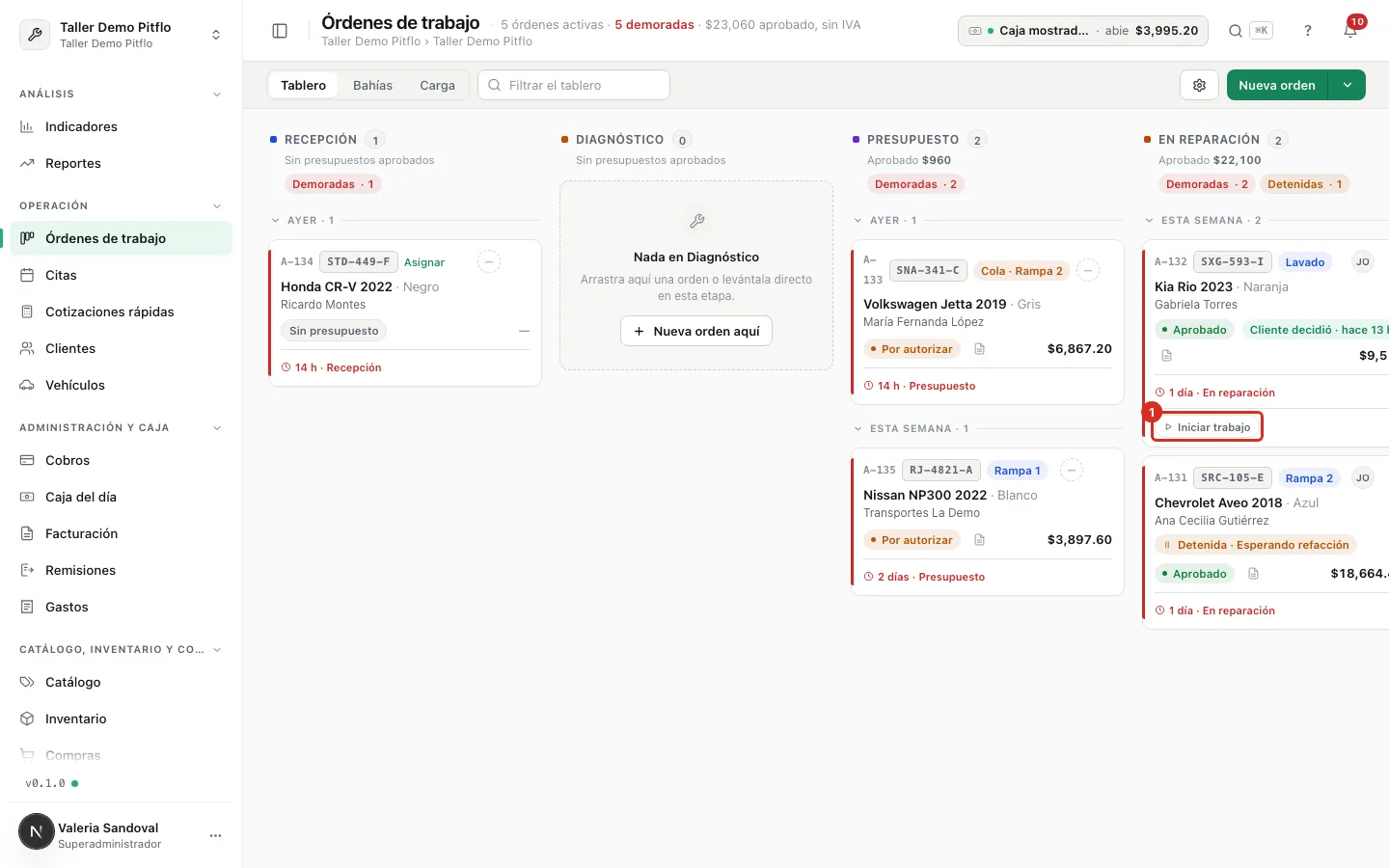Open document icon on Volkswagen Jetta card

(979, 349)
